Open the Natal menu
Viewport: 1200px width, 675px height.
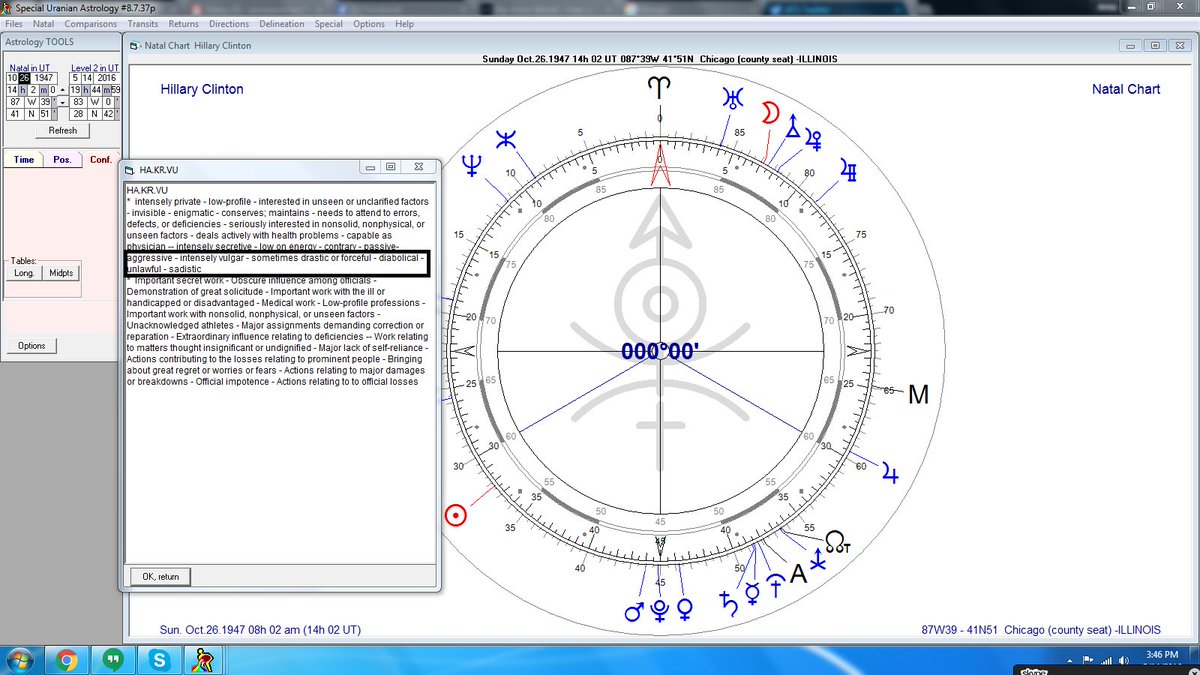[44, 23]
